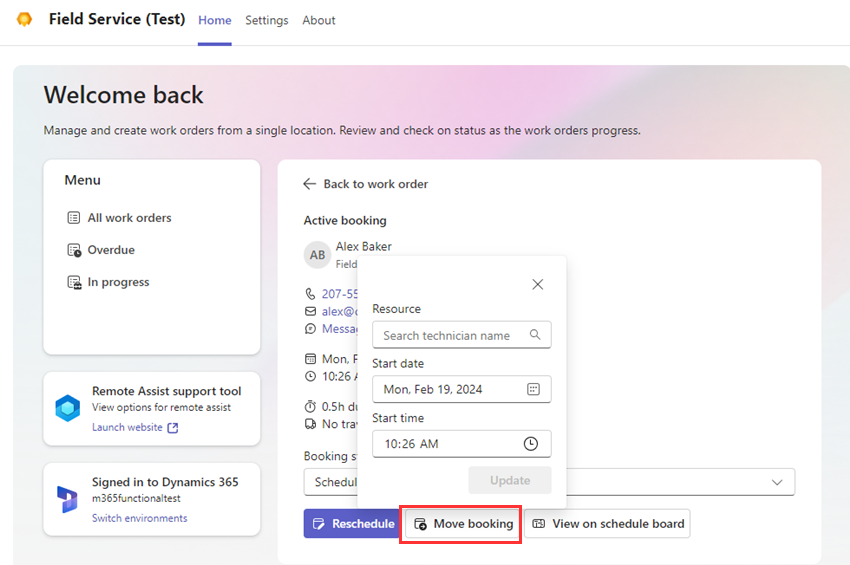Click the phone number link starting 207-55
Screen dimensions: 850x565
tap(340, 294)
